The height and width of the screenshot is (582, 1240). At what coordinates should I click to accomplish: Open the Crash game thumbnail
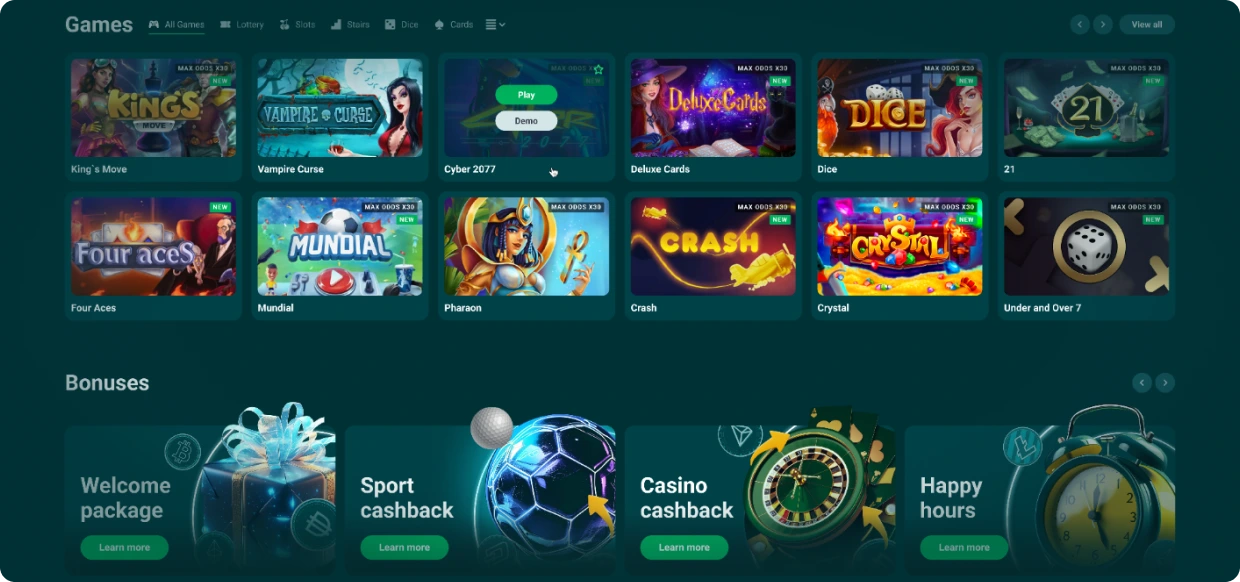pos(713,247)
